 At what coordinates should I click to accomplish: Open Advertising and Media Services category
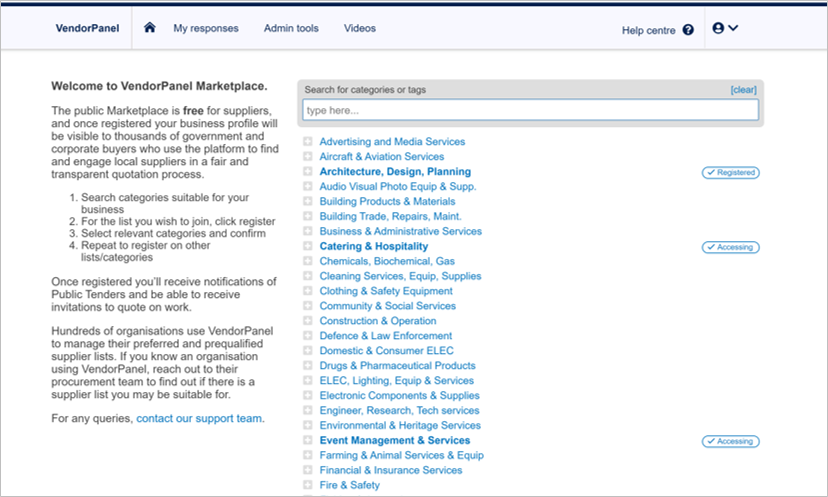pos(392,142)
